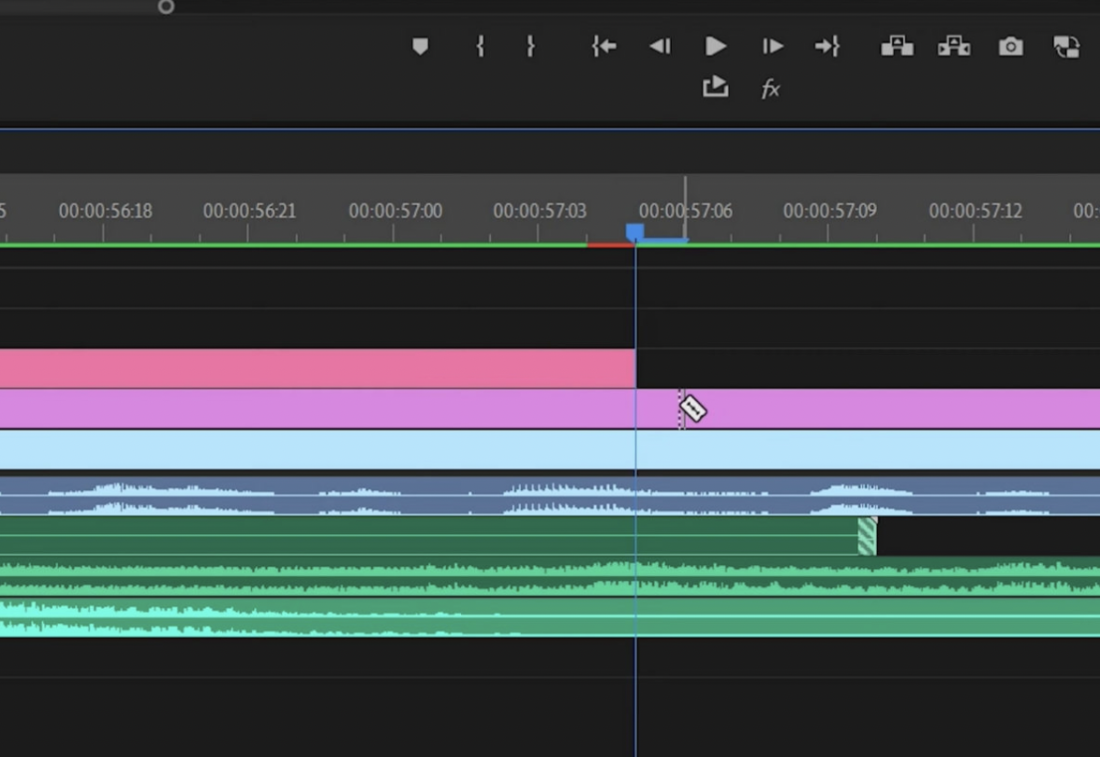Click the timeline ruler at 00:00:57:09
Screen dimensions: 1100x757
click(828, 211)
